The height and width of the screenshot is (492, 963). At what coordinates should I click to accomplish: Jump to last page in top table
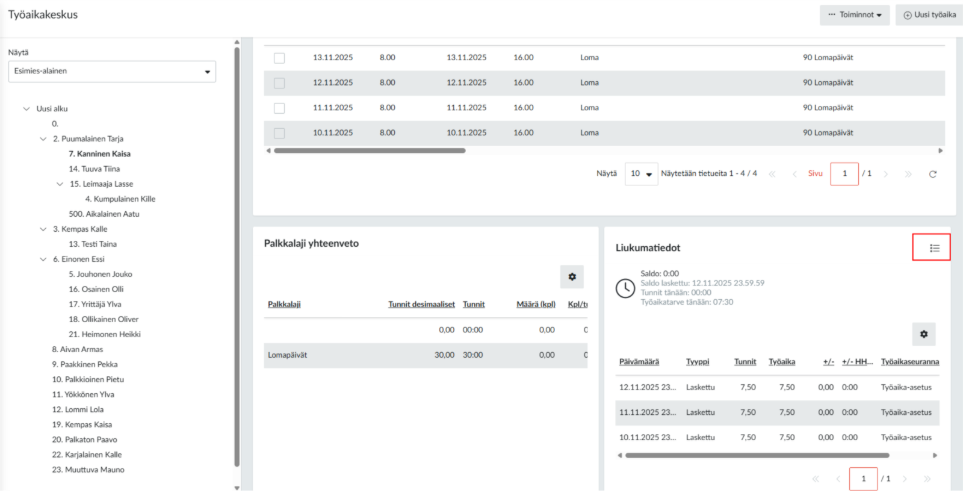point(908,174)
